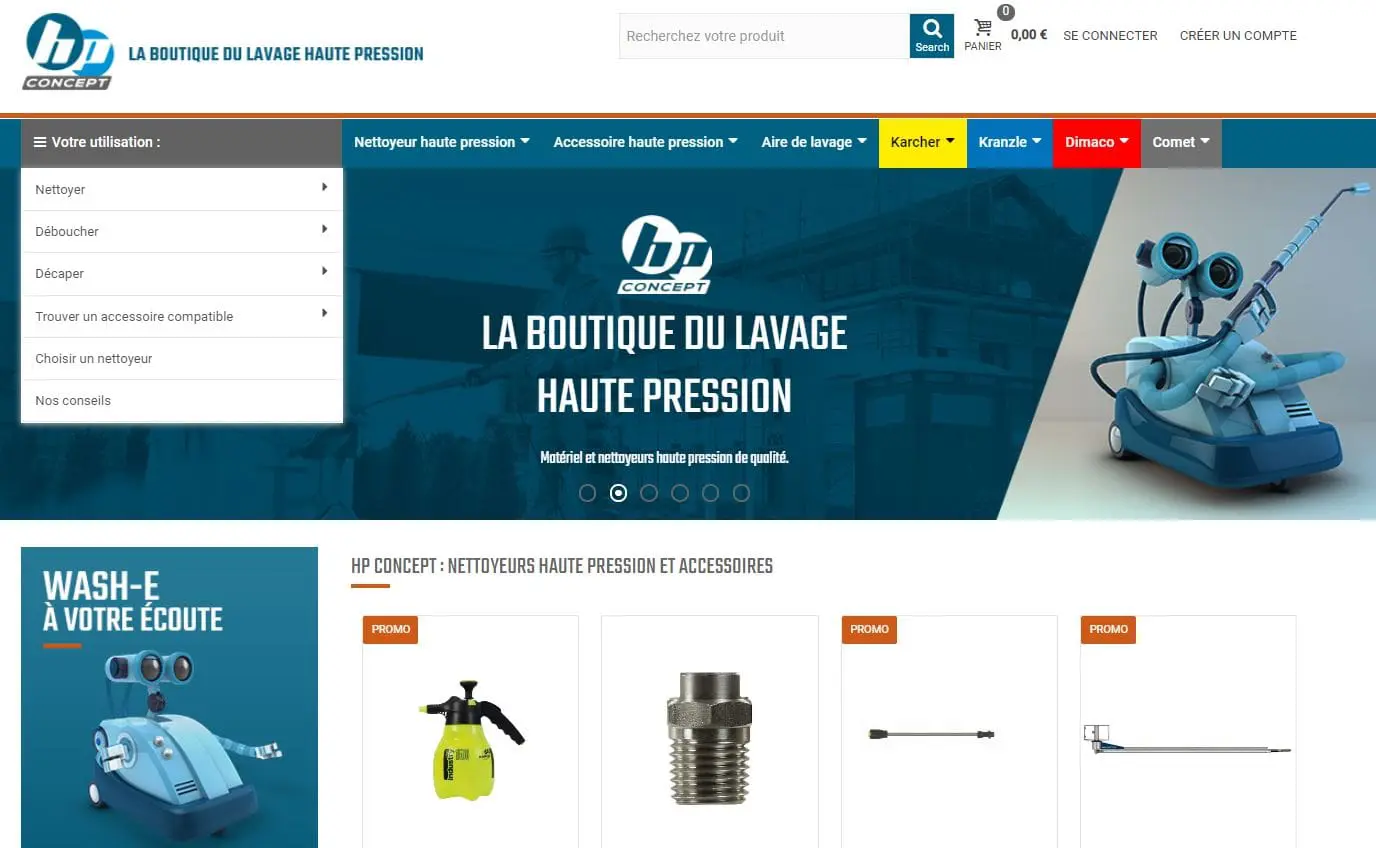Image resolution: width=1376 pixels, height=848 pixels.
Task: Open the yellow sprayer product image
Action: tap(471, 740)
